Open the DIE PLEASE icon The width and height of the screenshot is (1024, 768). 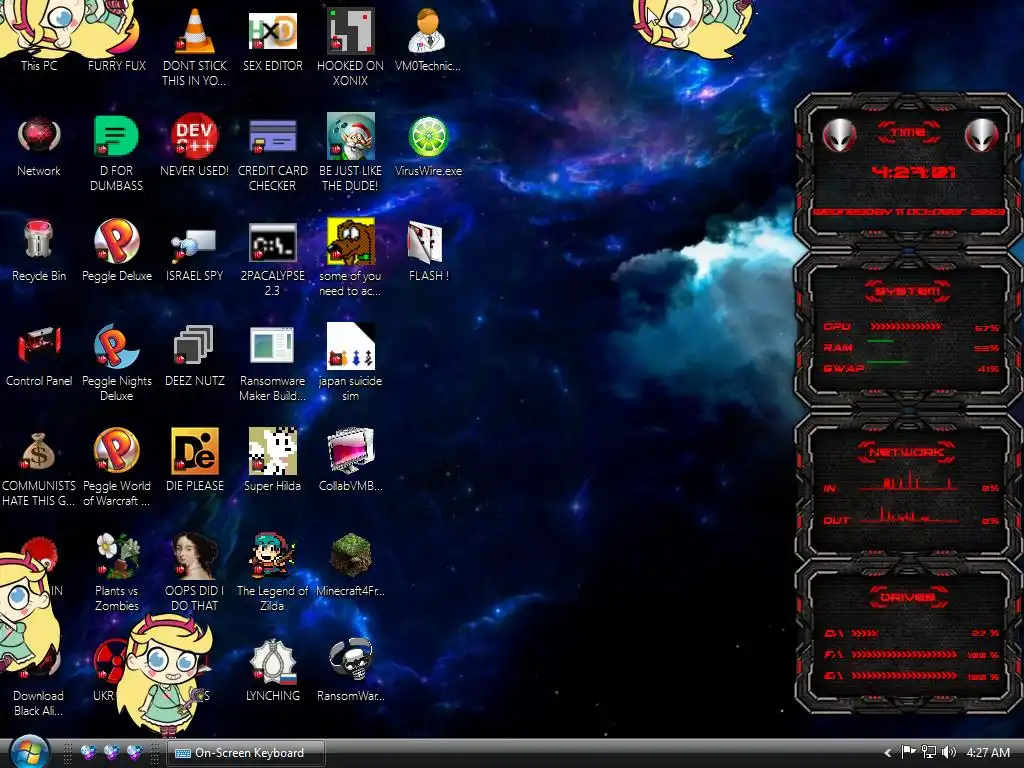tap(195, 451)
